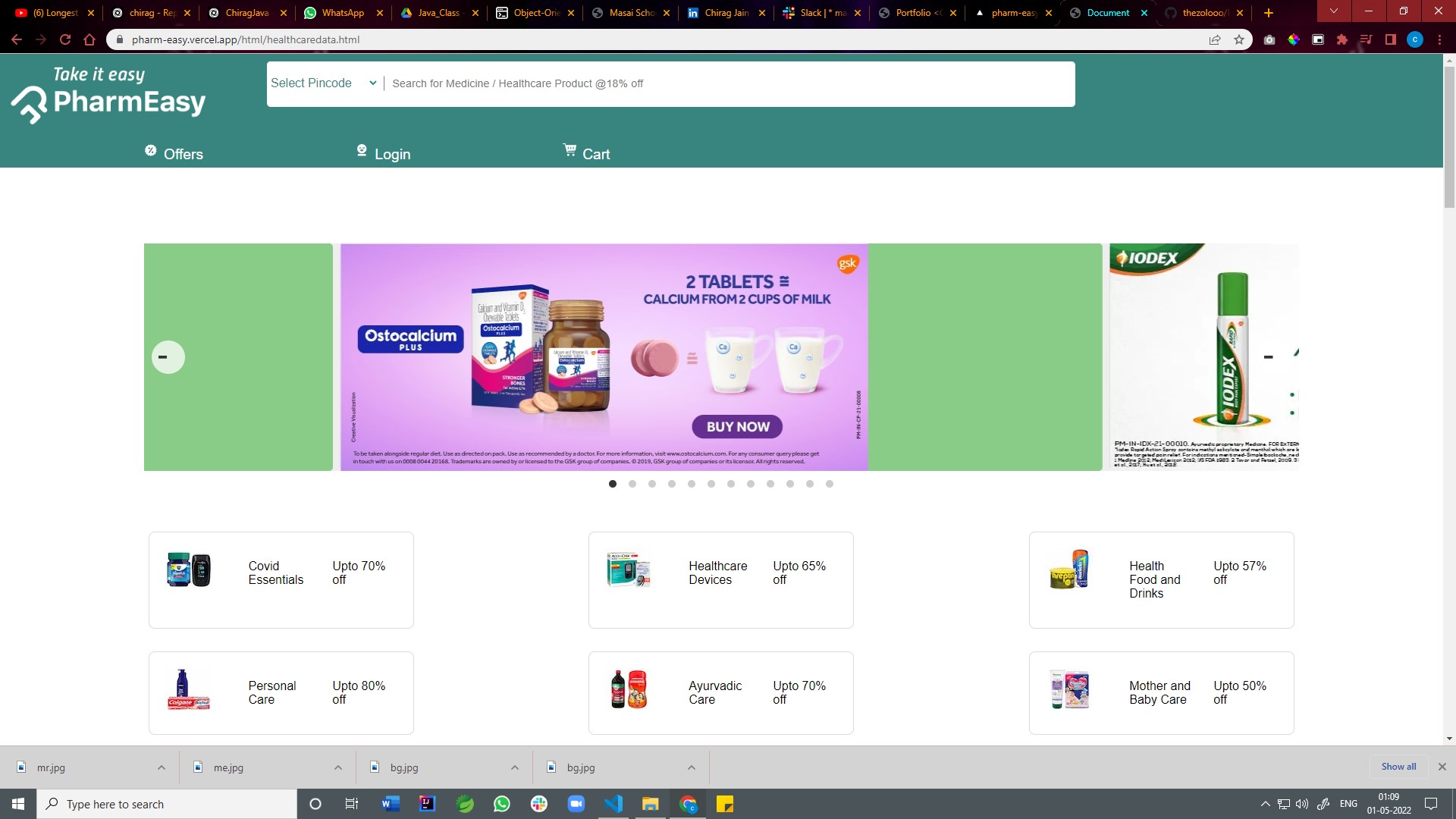Click the Offers badge icon
Viewport: 1456px width, 819px height.
[150, 150]
